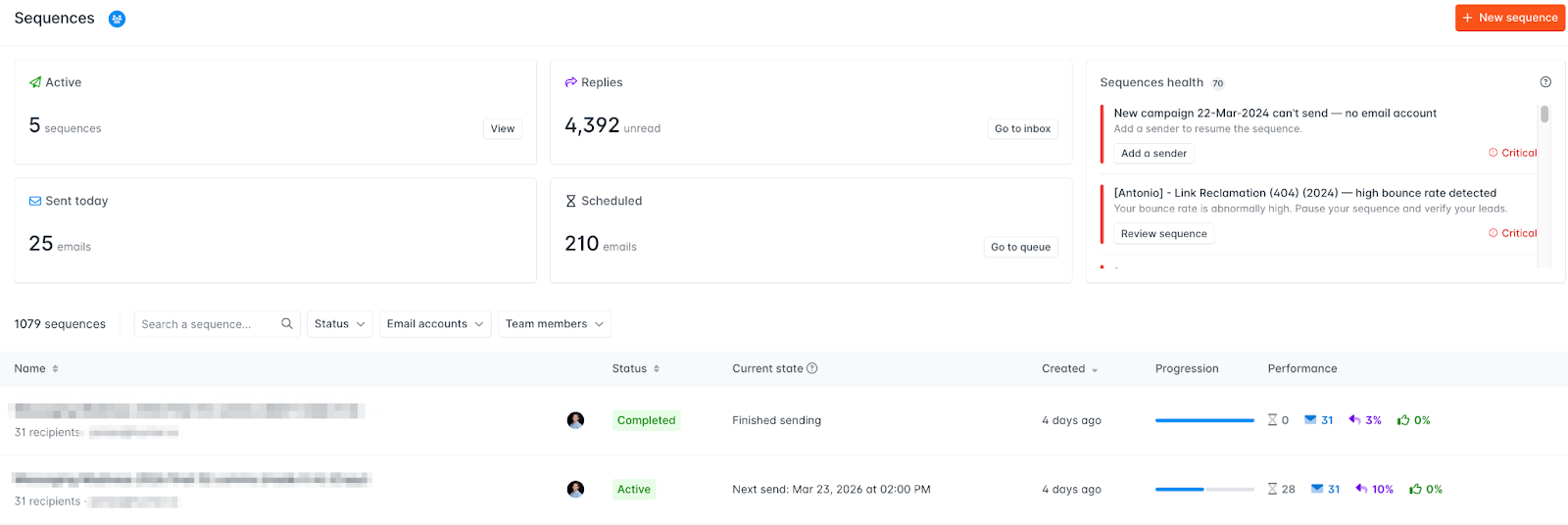Click envelope sent icon in Active row
Screen dimensions: 1568x525
tap(1317, 489)
